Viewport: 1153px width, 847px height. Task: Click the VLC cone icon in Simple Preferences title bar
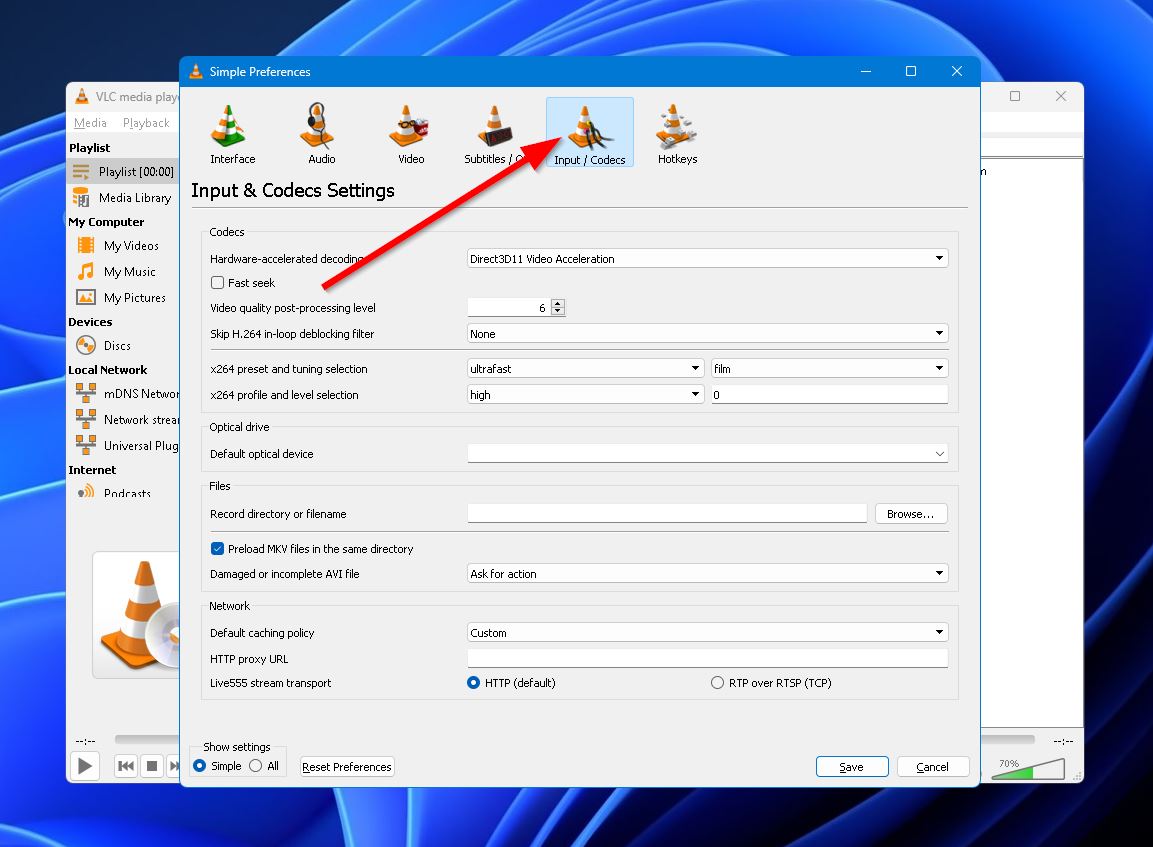point(196,71)
